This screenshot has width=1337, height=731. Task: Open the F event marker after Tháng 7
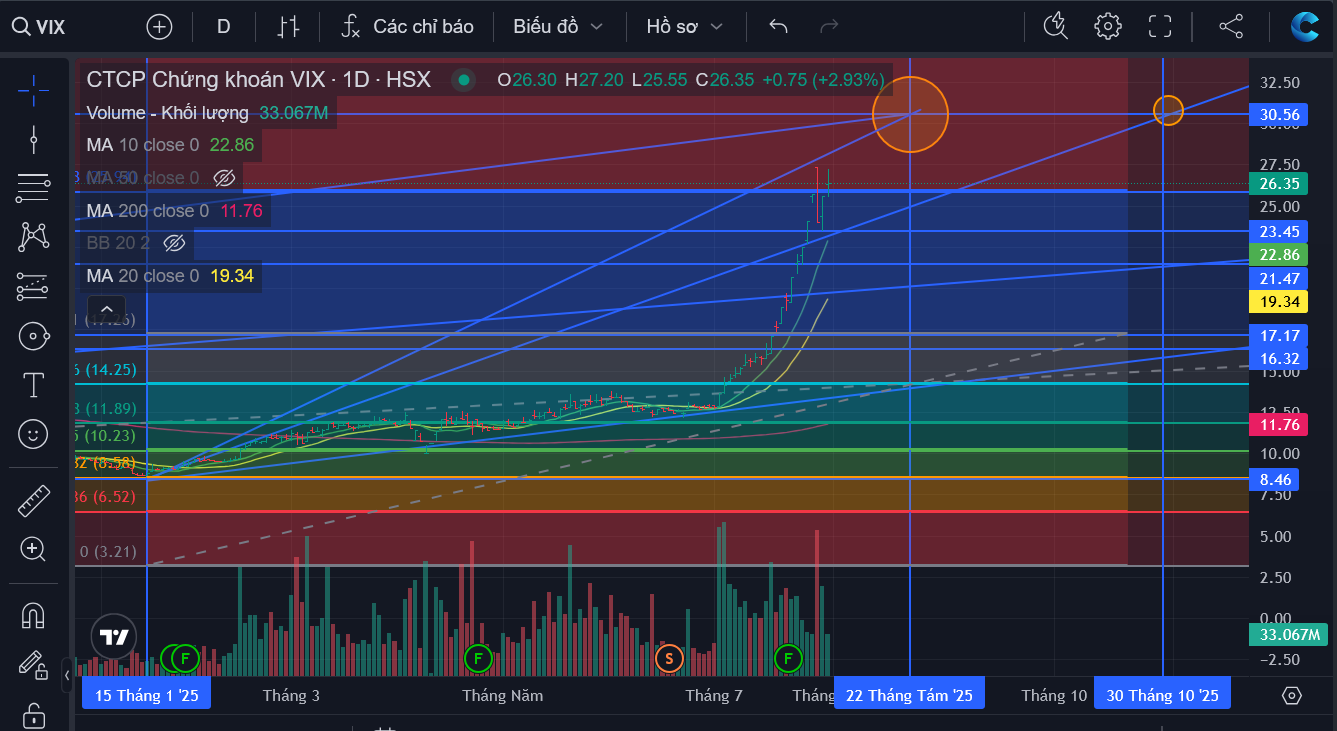pos(789,658)
